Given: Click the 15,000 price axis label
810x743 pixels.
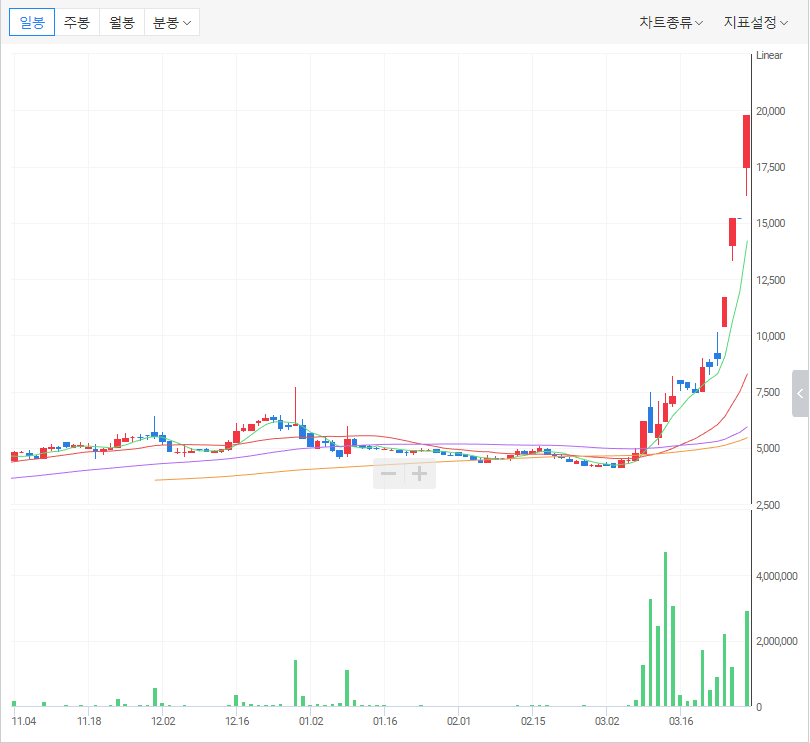Looking at the screenshot, I should coord(770,223).
